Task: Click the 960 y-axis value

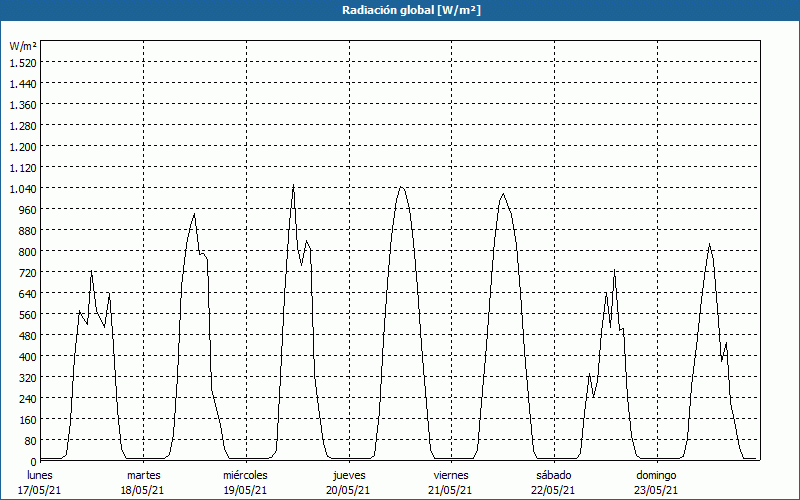Action: pyautogui.click(x=27, y=210)
